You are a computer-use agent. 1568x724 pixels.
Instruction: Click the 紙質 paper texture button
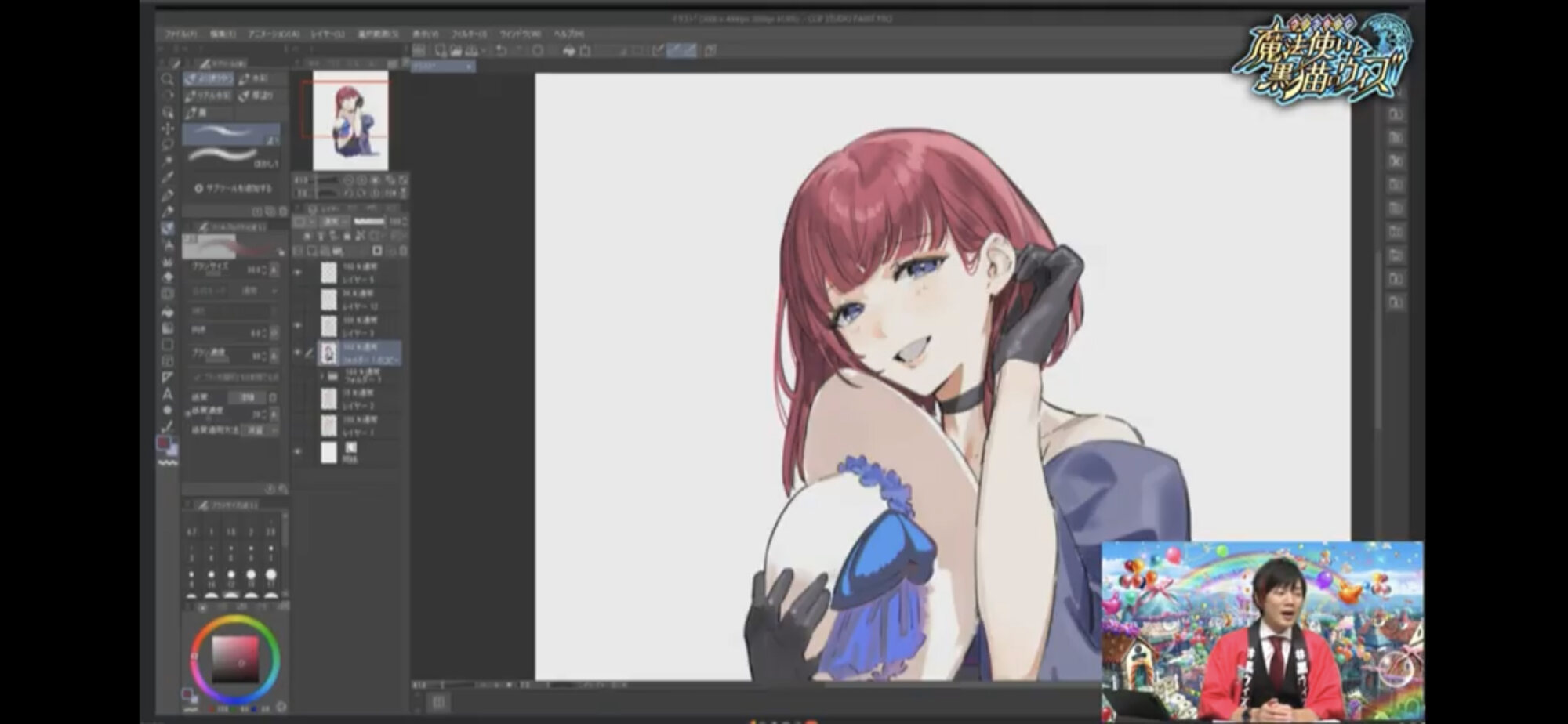248,397
